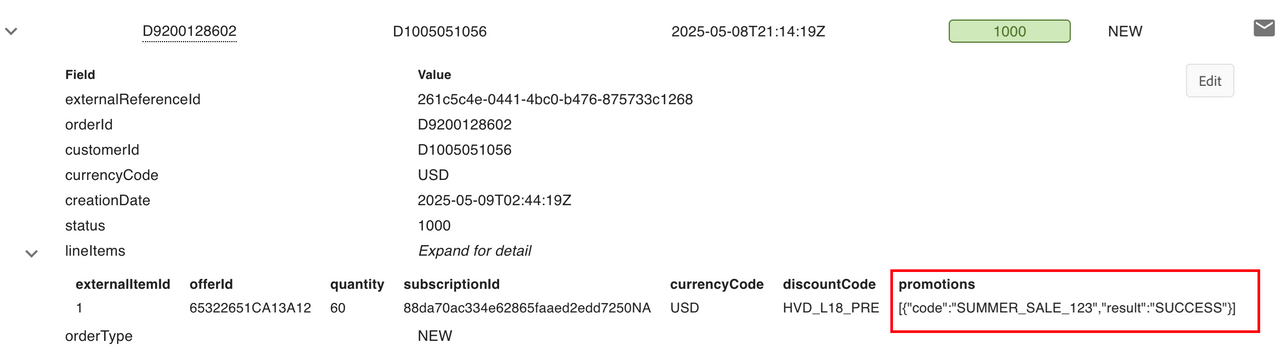Viewport: 1280px width, 362px height.
Task: Select the externalReferenceId value text
Action: point(555,100)
